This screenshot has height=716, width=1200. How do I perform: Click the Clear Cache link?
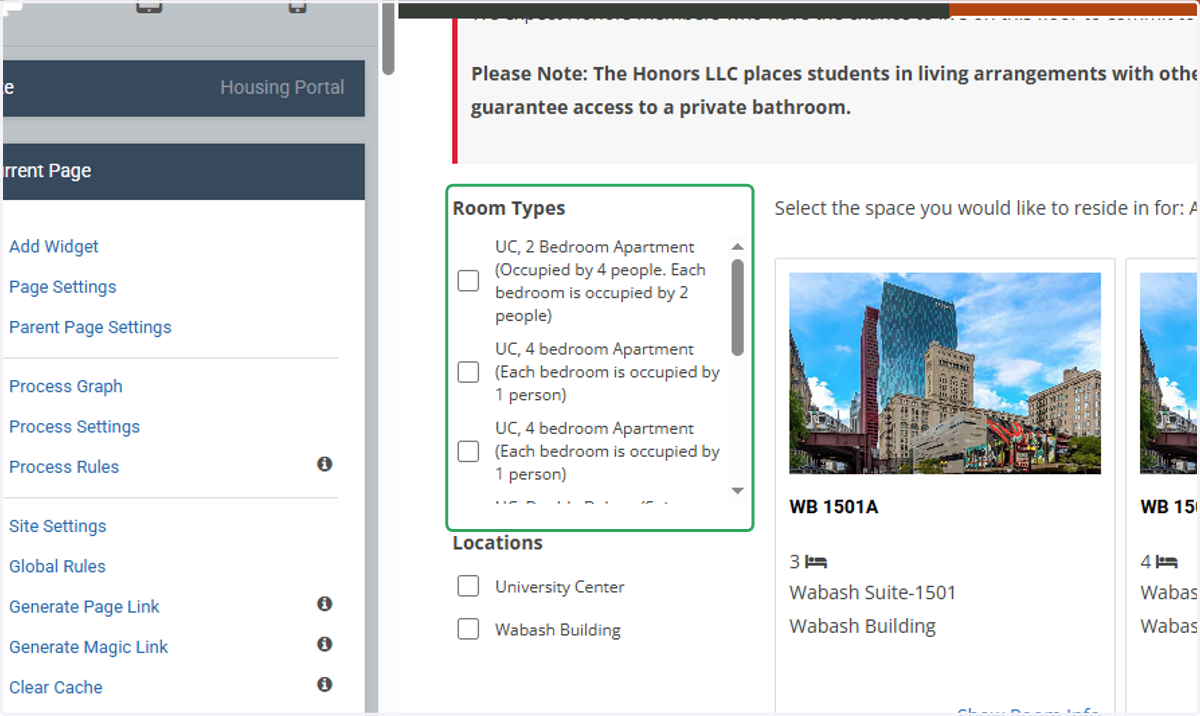click(56, 687)
